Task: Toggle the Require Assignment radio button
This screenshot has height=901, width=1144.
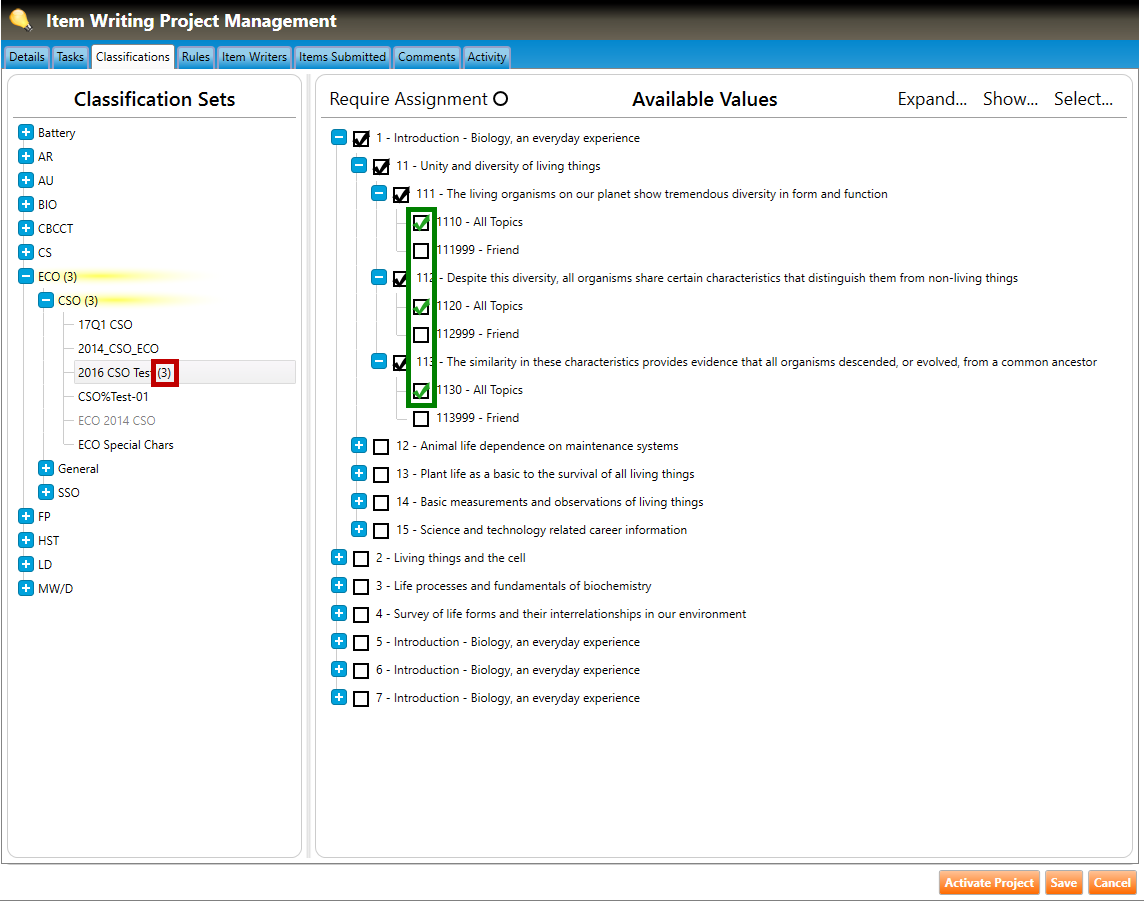Action: point(501,99)
